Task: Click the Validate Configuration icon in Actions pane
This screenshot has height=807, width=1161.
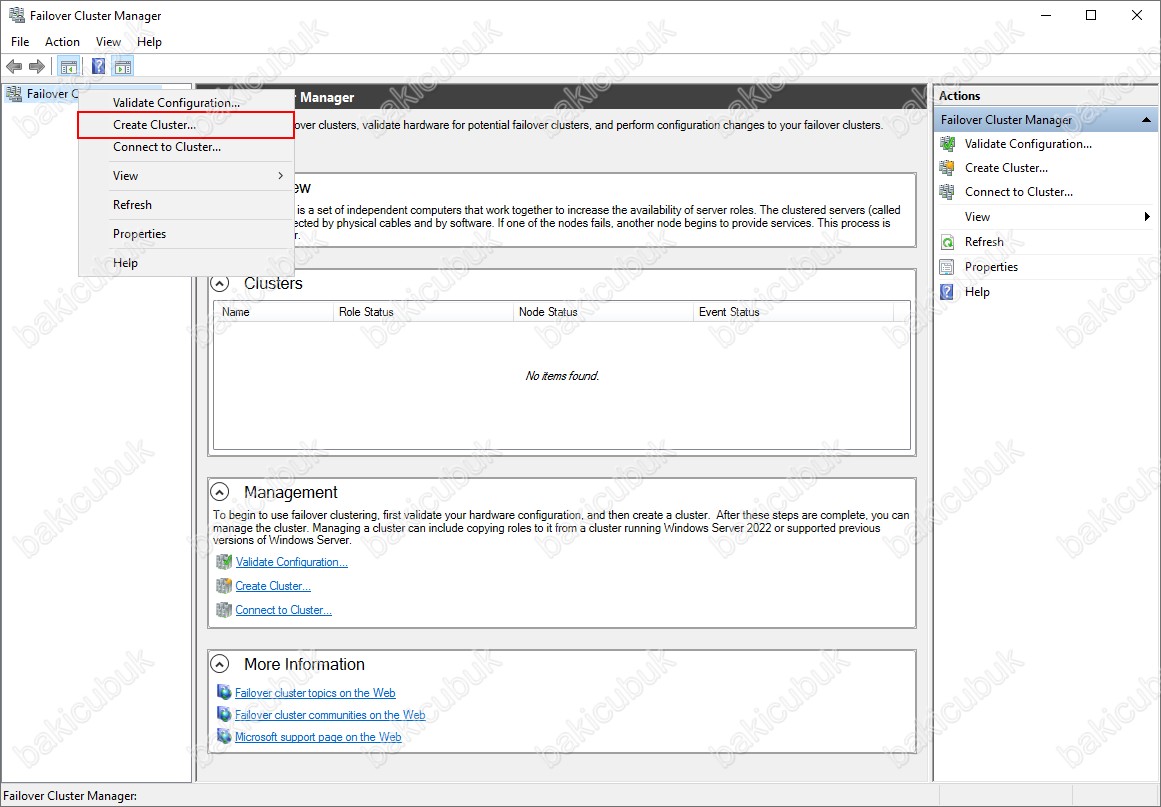Action: pyautogui.click(x=947, y=144)
